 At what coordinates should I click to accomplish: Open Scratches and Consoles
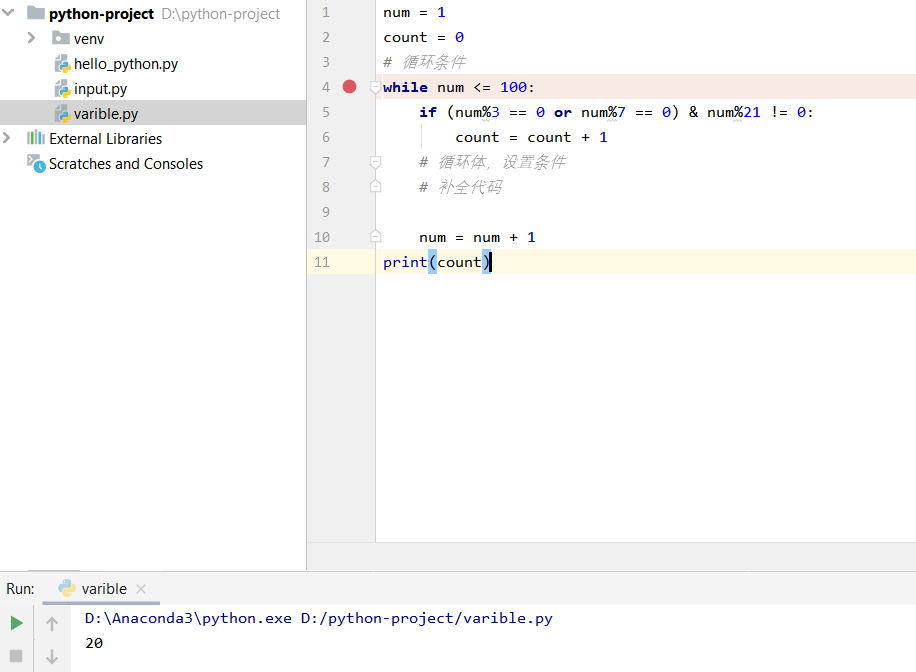pyautogui.click(x=126, y=164)
